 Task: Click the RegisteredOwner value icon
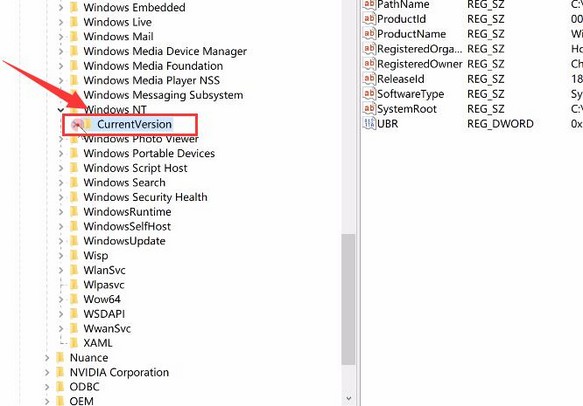click(369, 64)
